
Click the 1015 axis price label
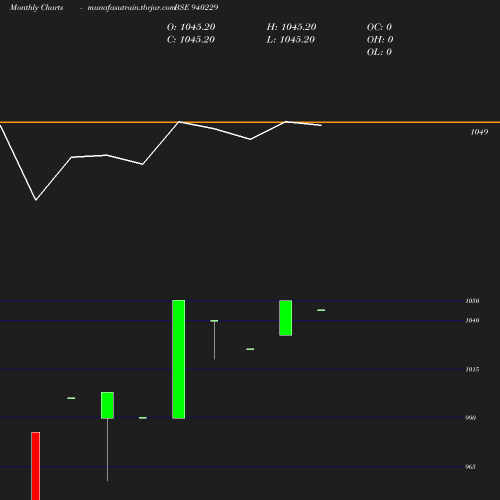(x=472, y=369)
